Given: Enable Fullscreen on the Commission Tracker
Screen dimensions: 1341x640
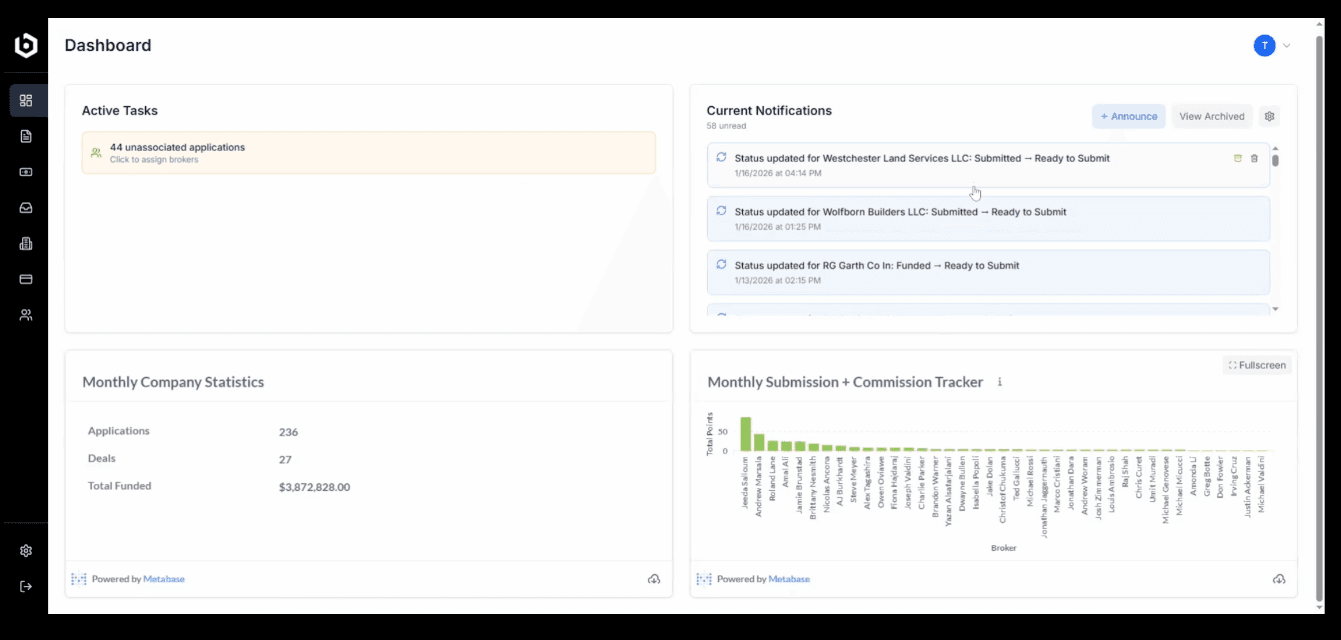Looking at the screenshot, I should pyautogui.click(x=1256, y=364).
